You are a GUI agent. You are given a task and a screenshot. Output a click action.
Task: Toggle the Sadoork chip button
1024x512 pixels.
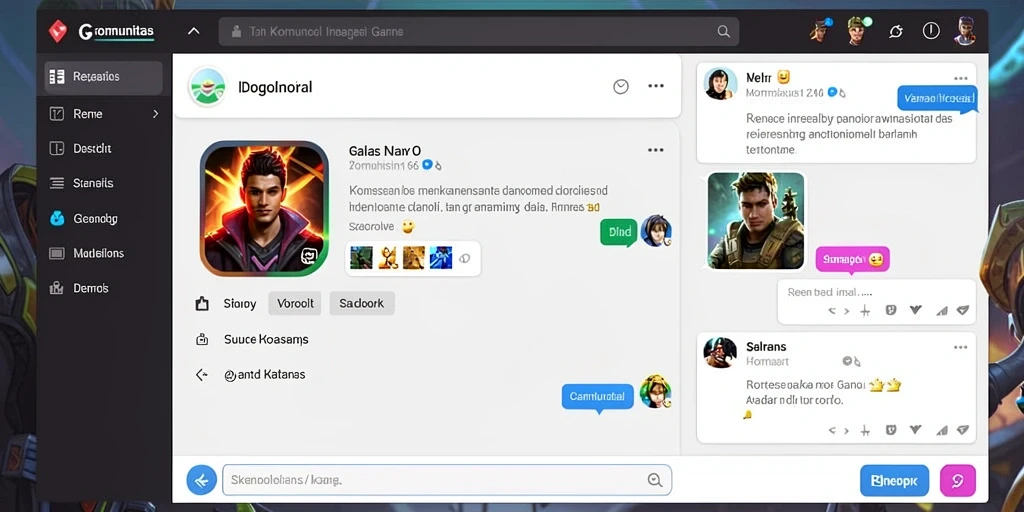pos(362,304)
